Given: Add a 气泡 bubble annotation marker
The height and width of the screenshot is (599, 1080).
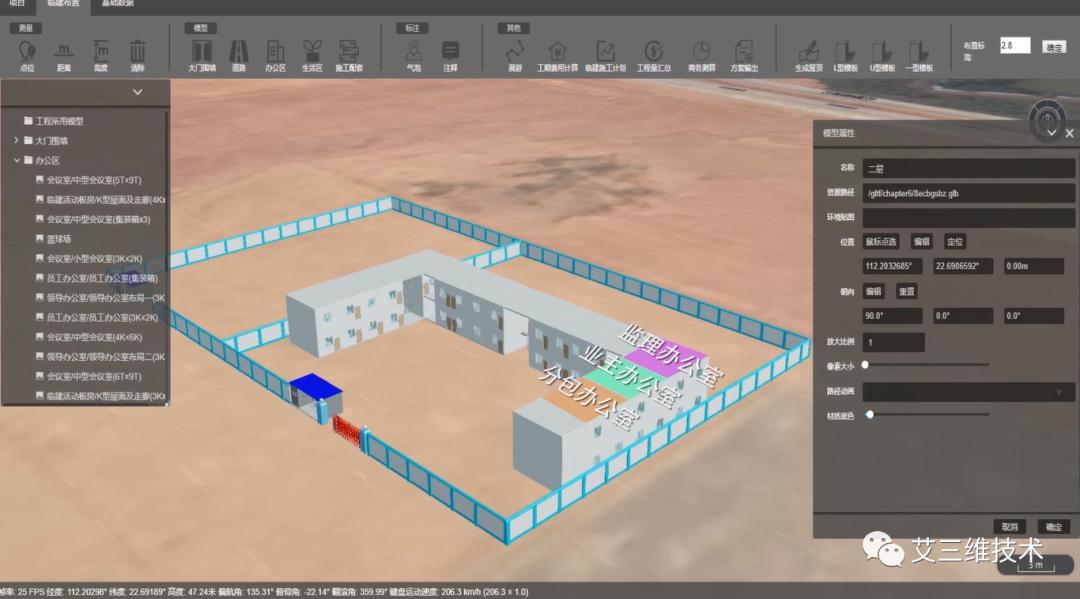Looking at the screenshot, I should click(414, 51).
